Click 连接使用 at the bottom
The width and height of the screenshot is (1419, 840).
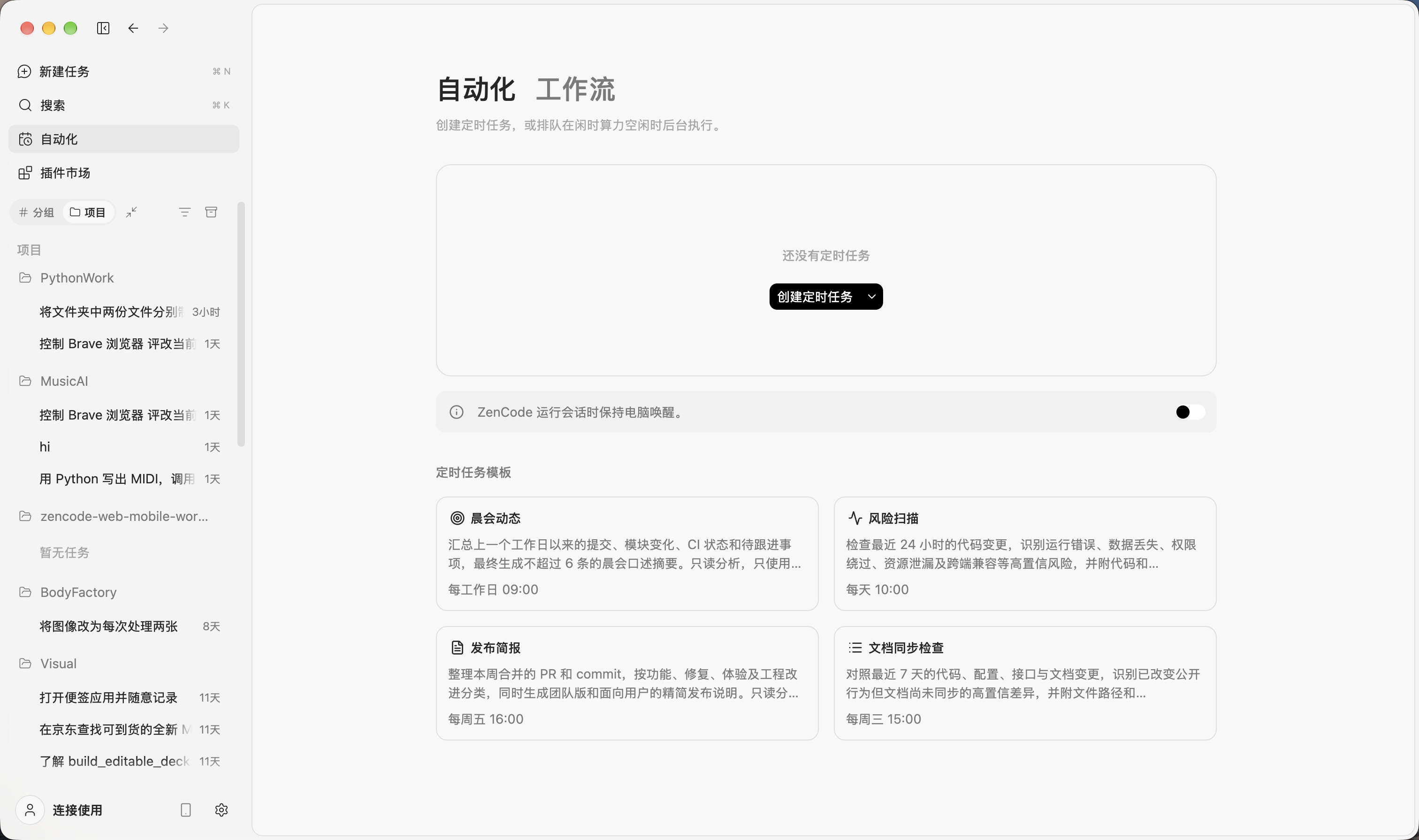pos(77,810)
